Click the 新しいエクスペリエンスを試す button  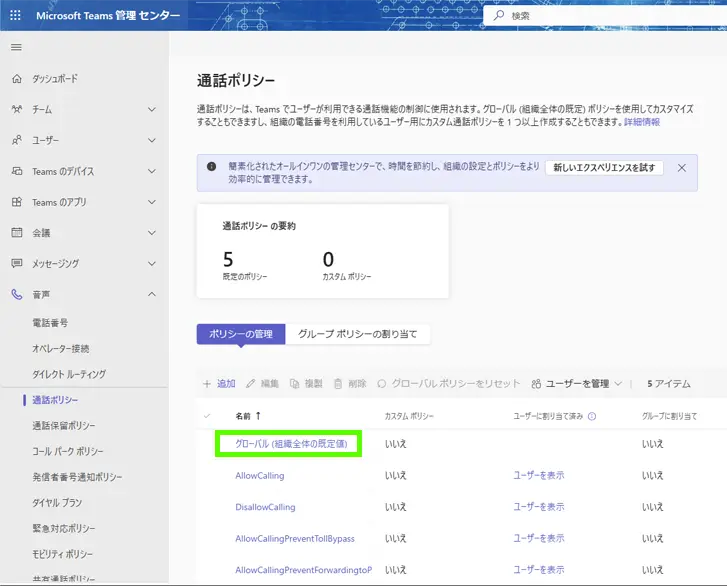pyautogui.click(x=604, y=168)
